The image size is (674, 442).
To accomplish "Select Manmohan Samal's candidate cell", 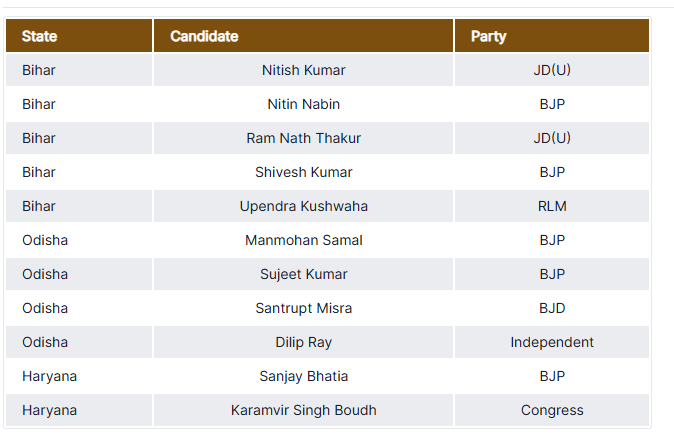I will pos(303,240).
